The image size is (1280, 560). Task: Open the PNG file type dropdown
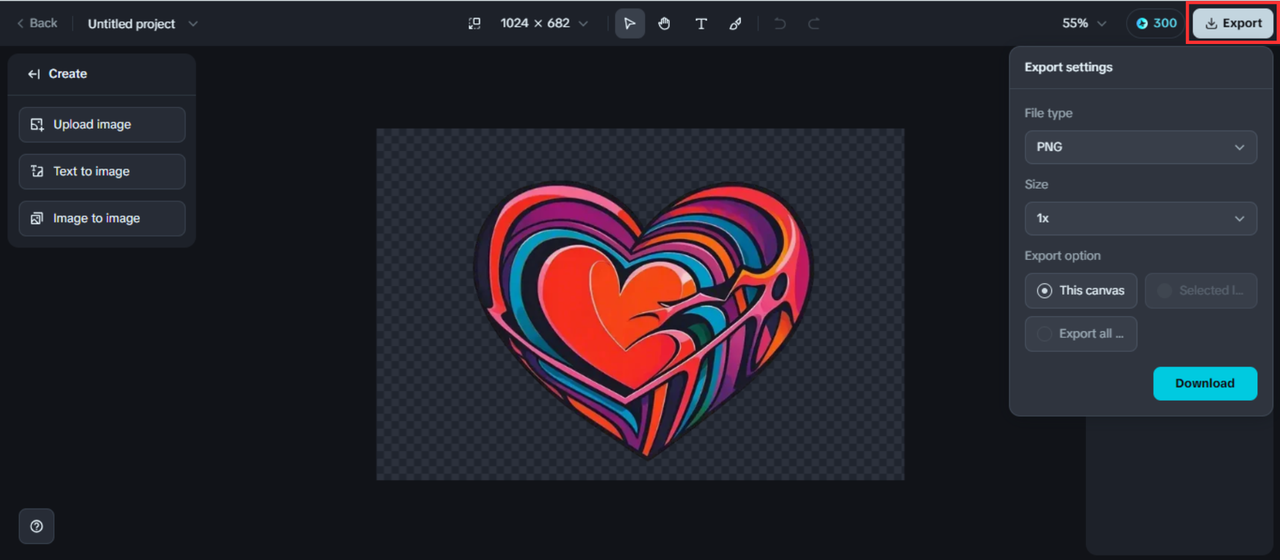pos(1141,147)
